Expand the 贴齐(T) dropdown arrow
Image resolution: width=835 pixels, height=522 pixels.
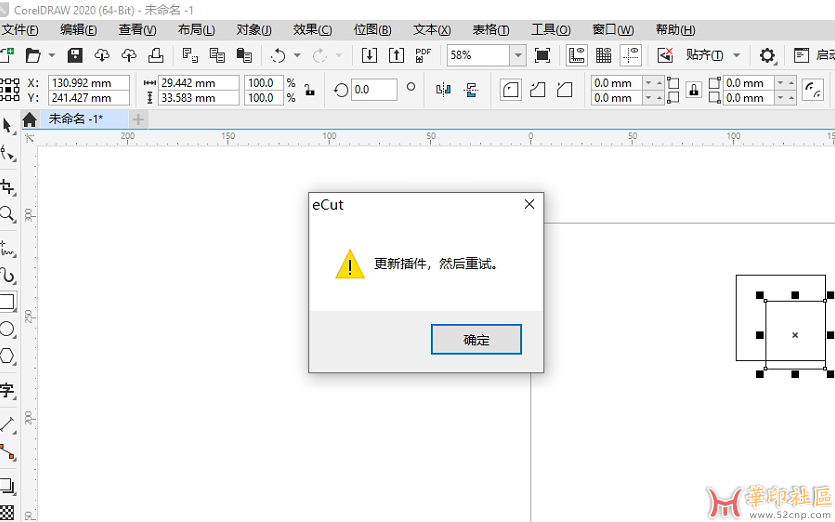pos(736,55)
